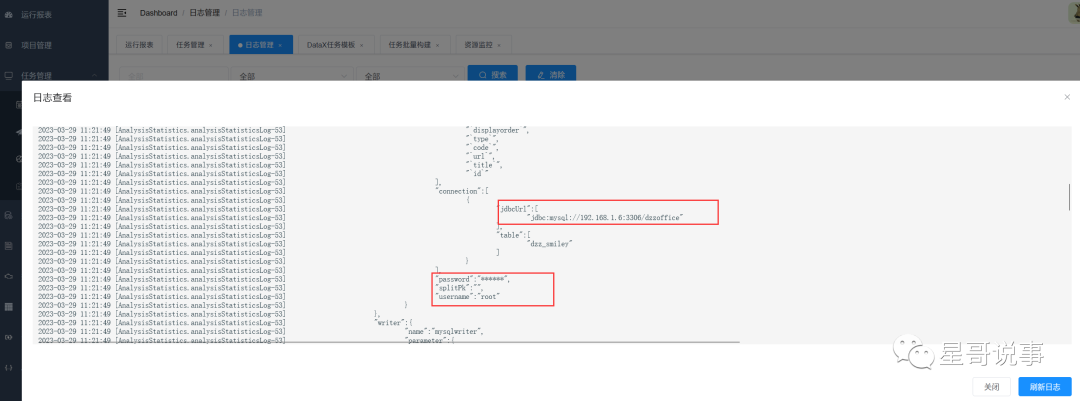Close the 资源监控 tab using its x
The image size is (1080, 401).
(498, 45)
